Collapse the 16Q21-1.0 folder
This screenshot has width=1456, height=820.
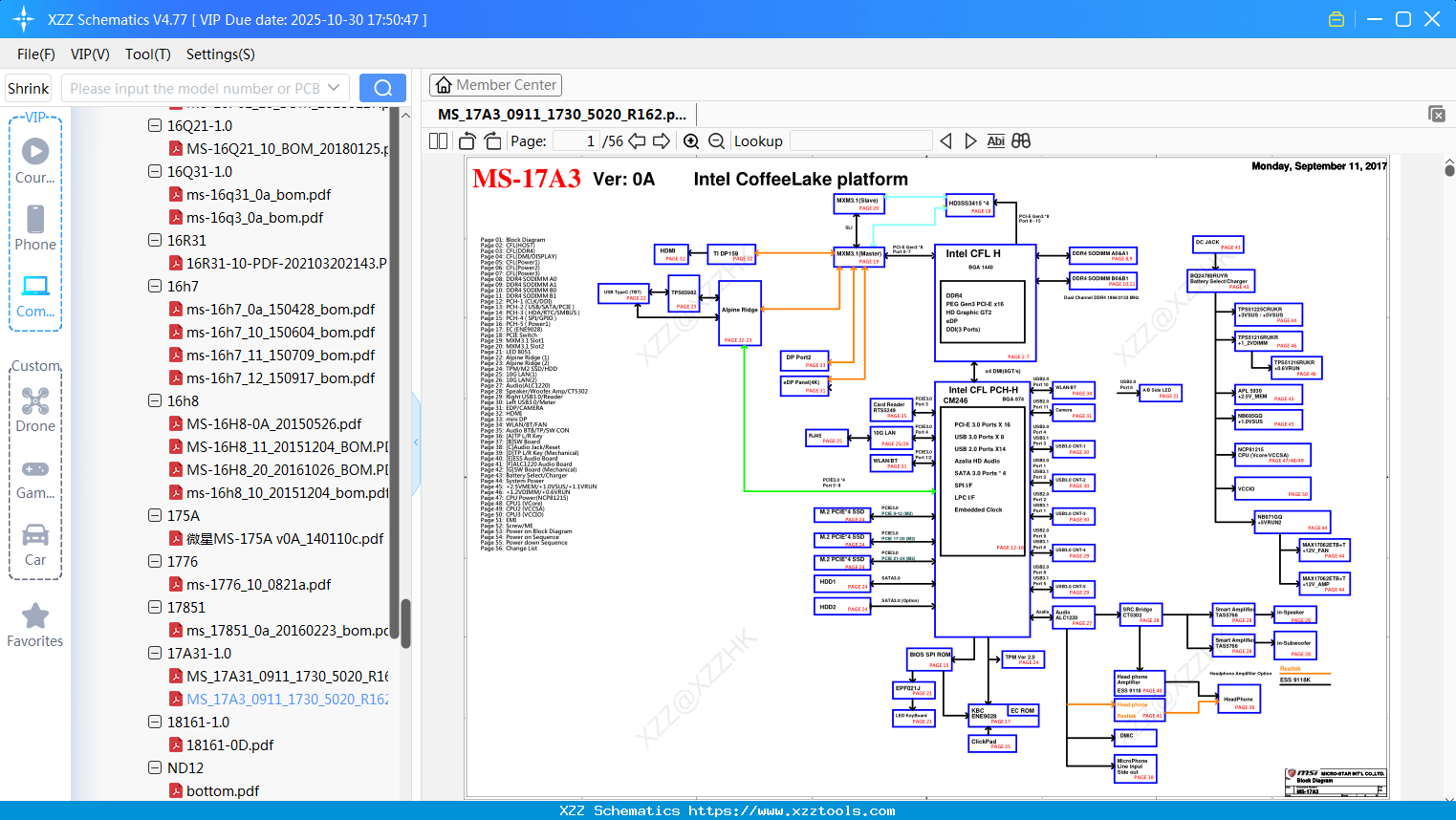(x=155, y=125)
